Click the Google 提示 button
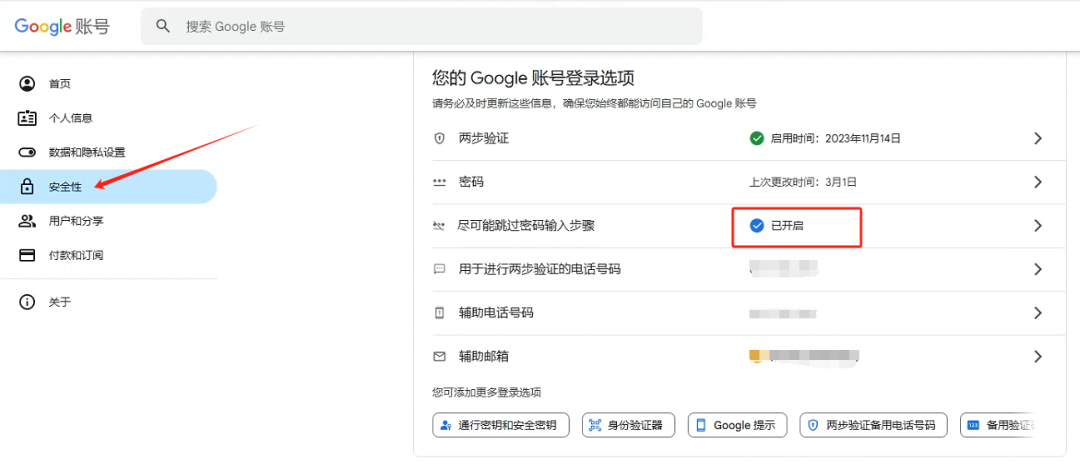 pyautogui.click(x=738, y=425)
